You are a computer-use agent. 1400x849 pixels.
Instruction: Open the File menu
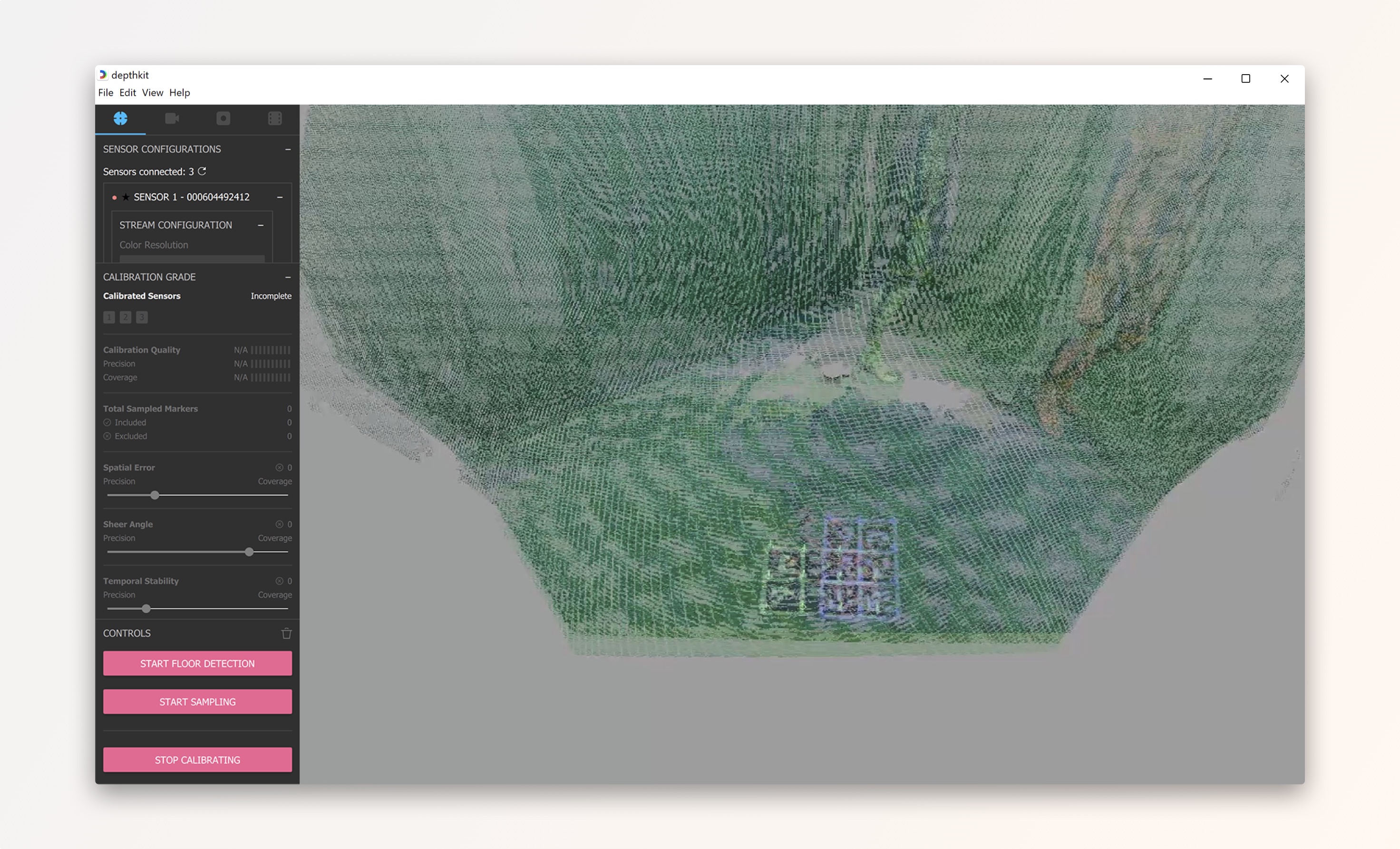point(106,93)
